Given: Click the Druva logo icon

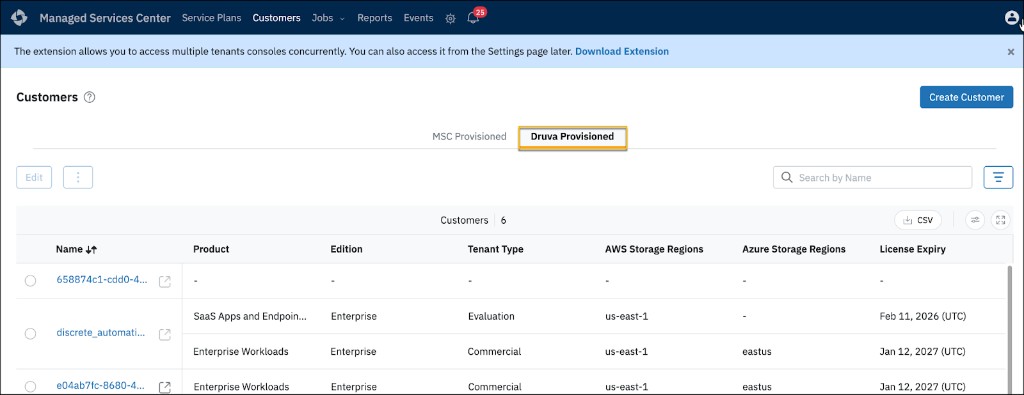Looking at the screenshot, I should [19, 18].
